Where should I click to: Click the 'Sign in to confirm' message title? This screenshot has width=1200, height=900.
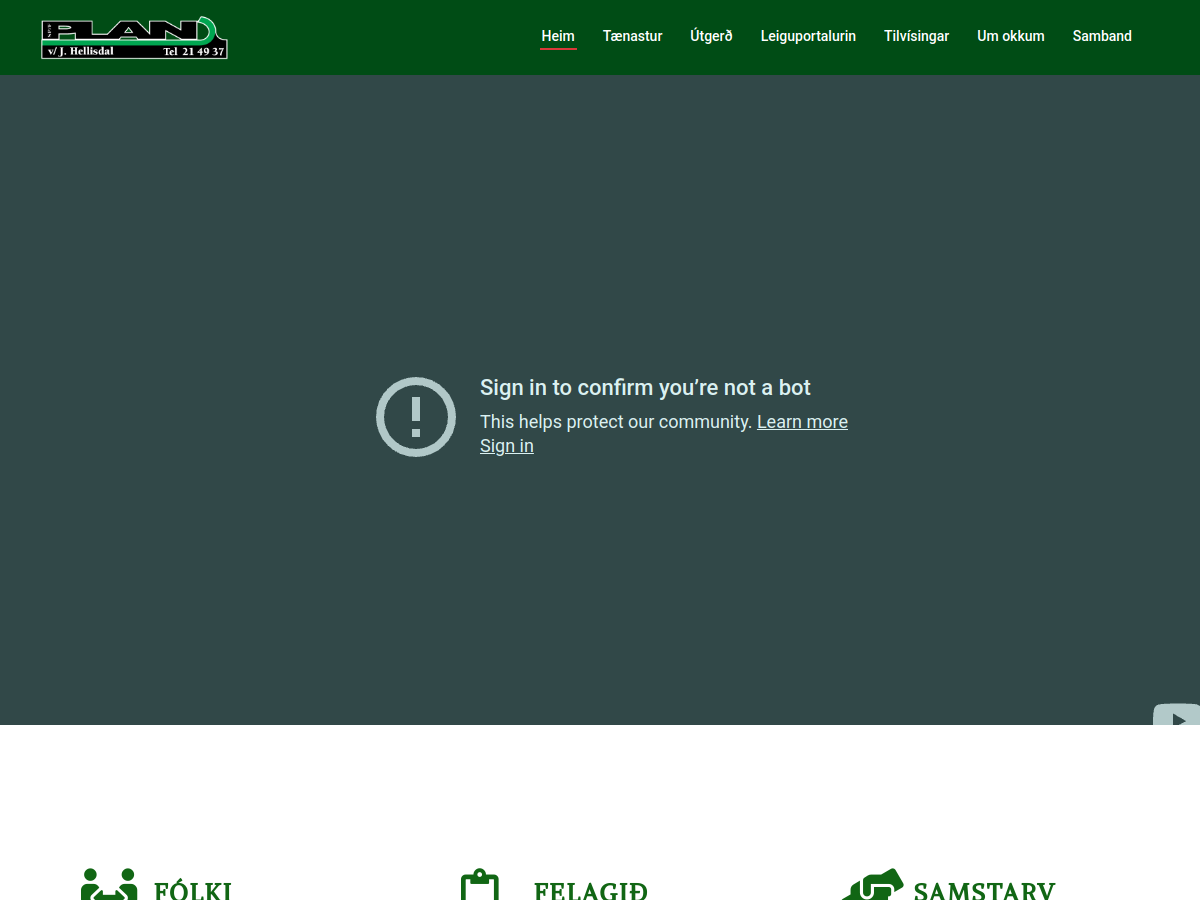pos(645,388)
